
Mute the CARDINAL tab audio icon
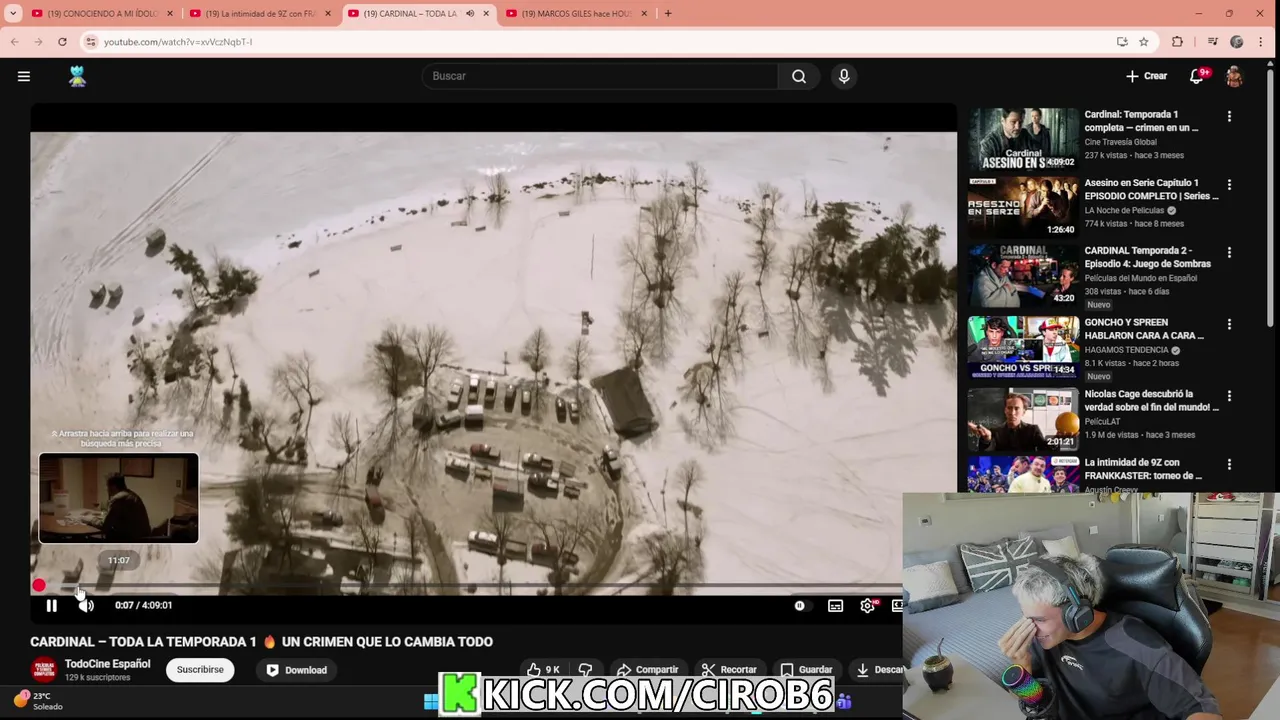pos(470,14)
